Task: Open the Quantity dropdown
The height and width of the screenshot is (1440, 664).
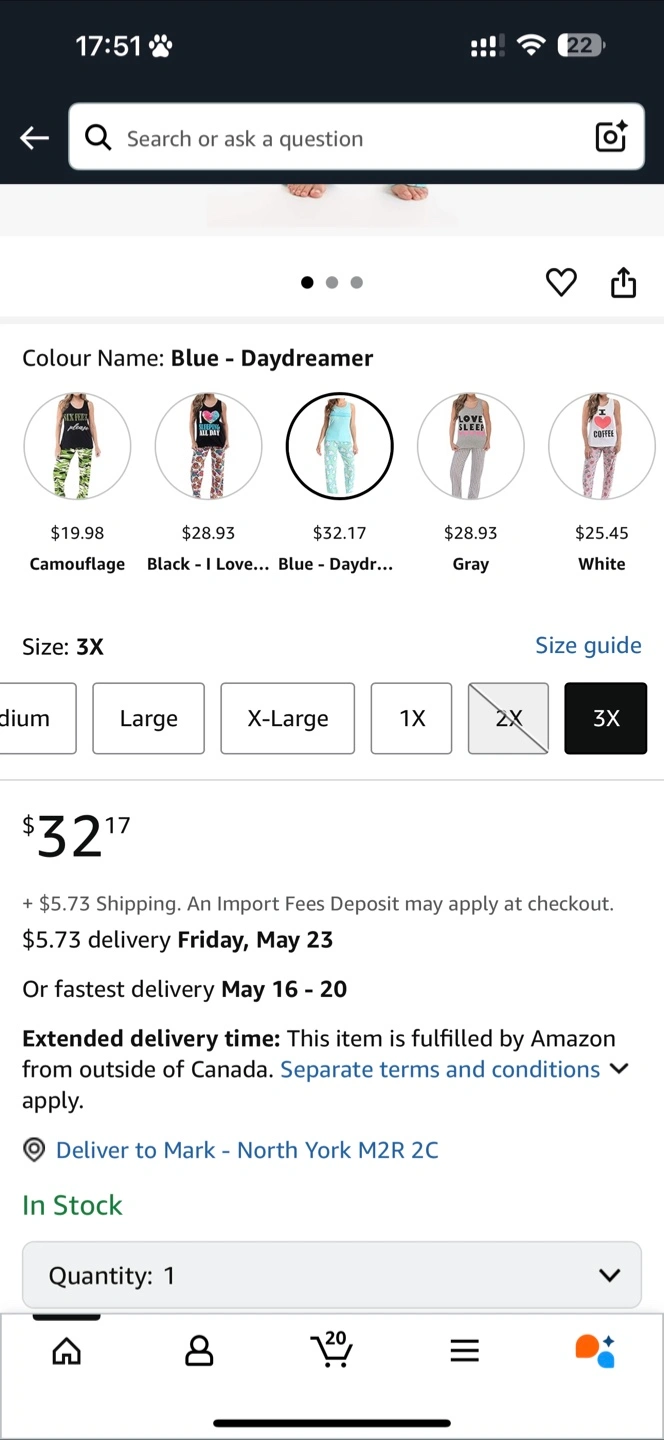Action: 331,1275
